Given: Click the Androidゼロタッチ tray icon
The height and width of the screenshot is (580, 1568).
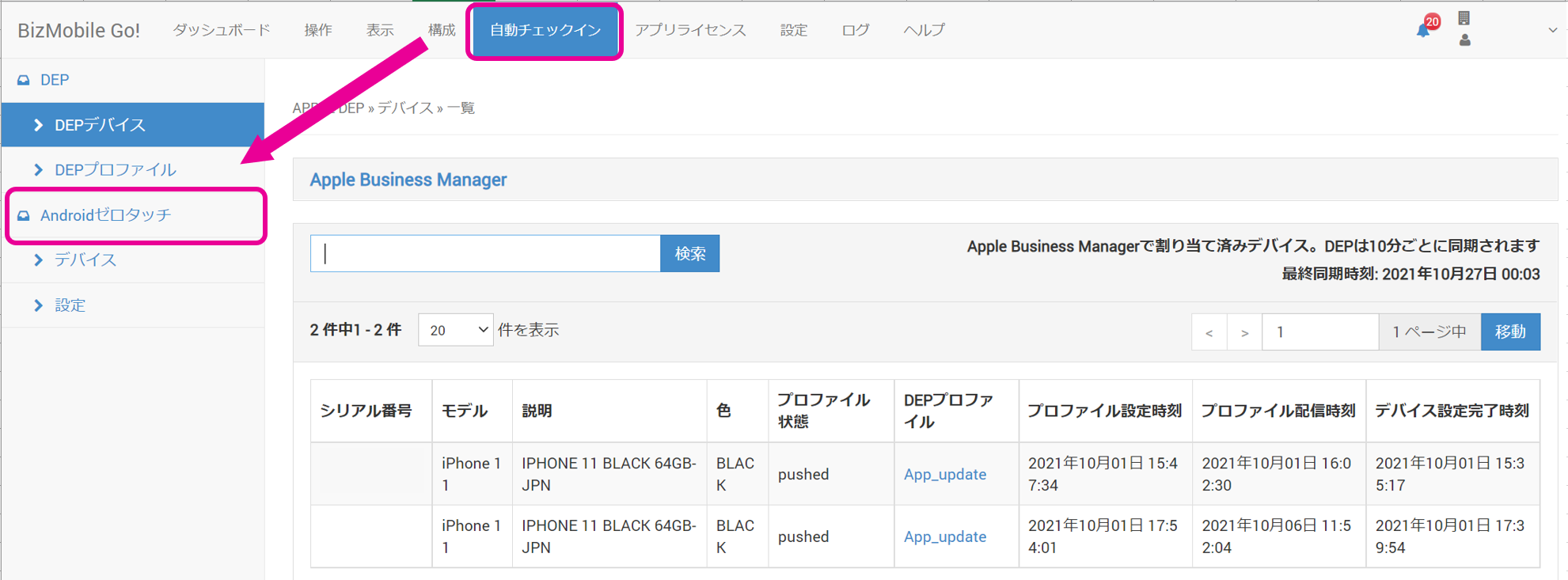Looking at the screenshot, I should point(24,215).
